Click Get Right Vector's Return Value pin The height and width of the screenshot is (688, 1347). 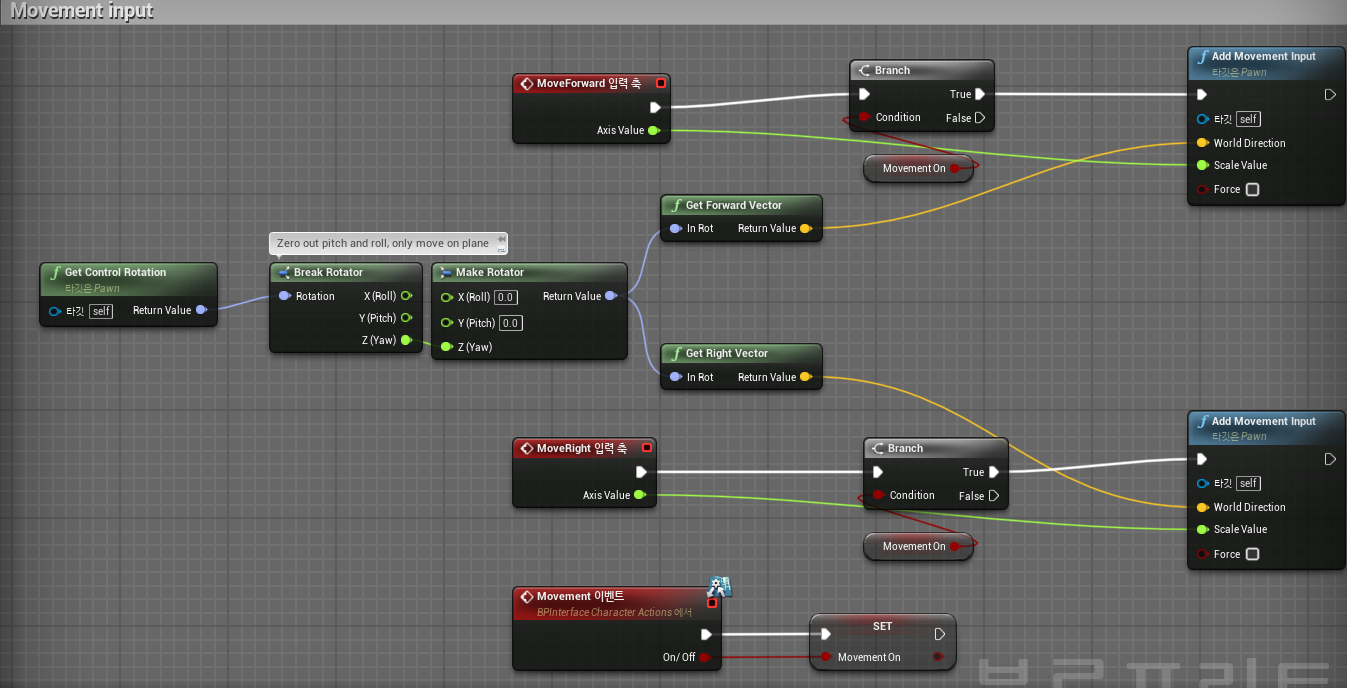(806, 377)
